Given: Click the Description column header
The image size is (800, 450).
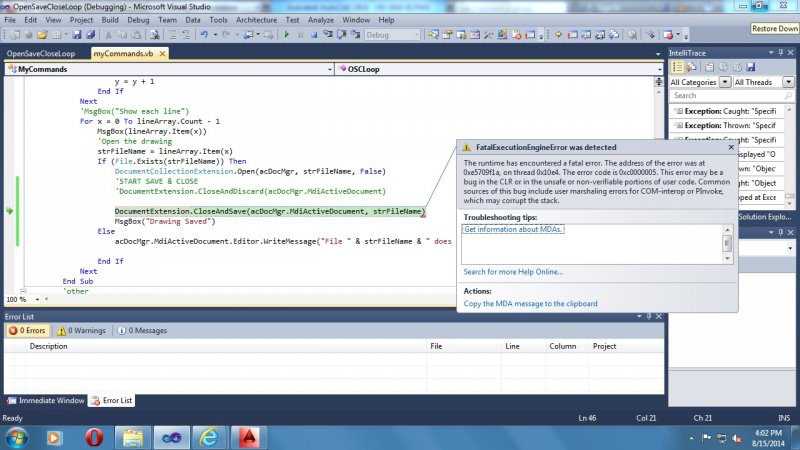Looking at the screenshot, I should coord(48,346).
